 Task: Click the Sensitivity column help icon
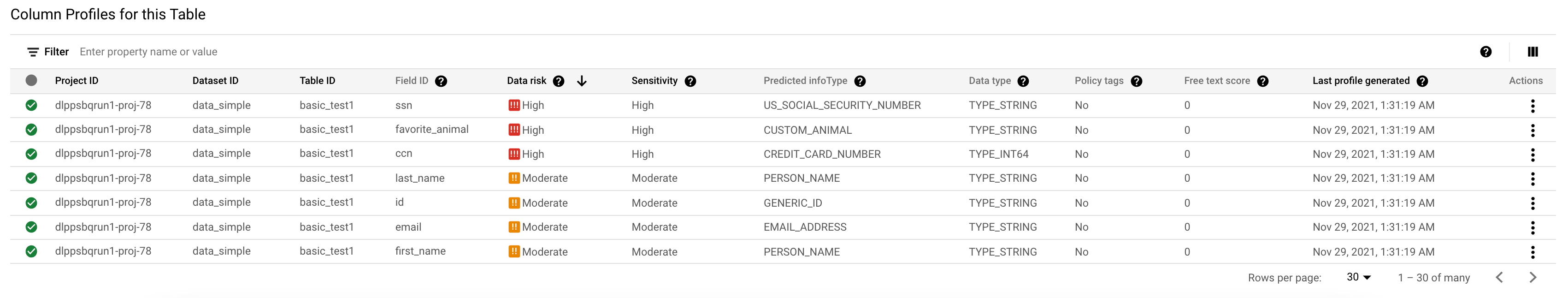point(691,80)
